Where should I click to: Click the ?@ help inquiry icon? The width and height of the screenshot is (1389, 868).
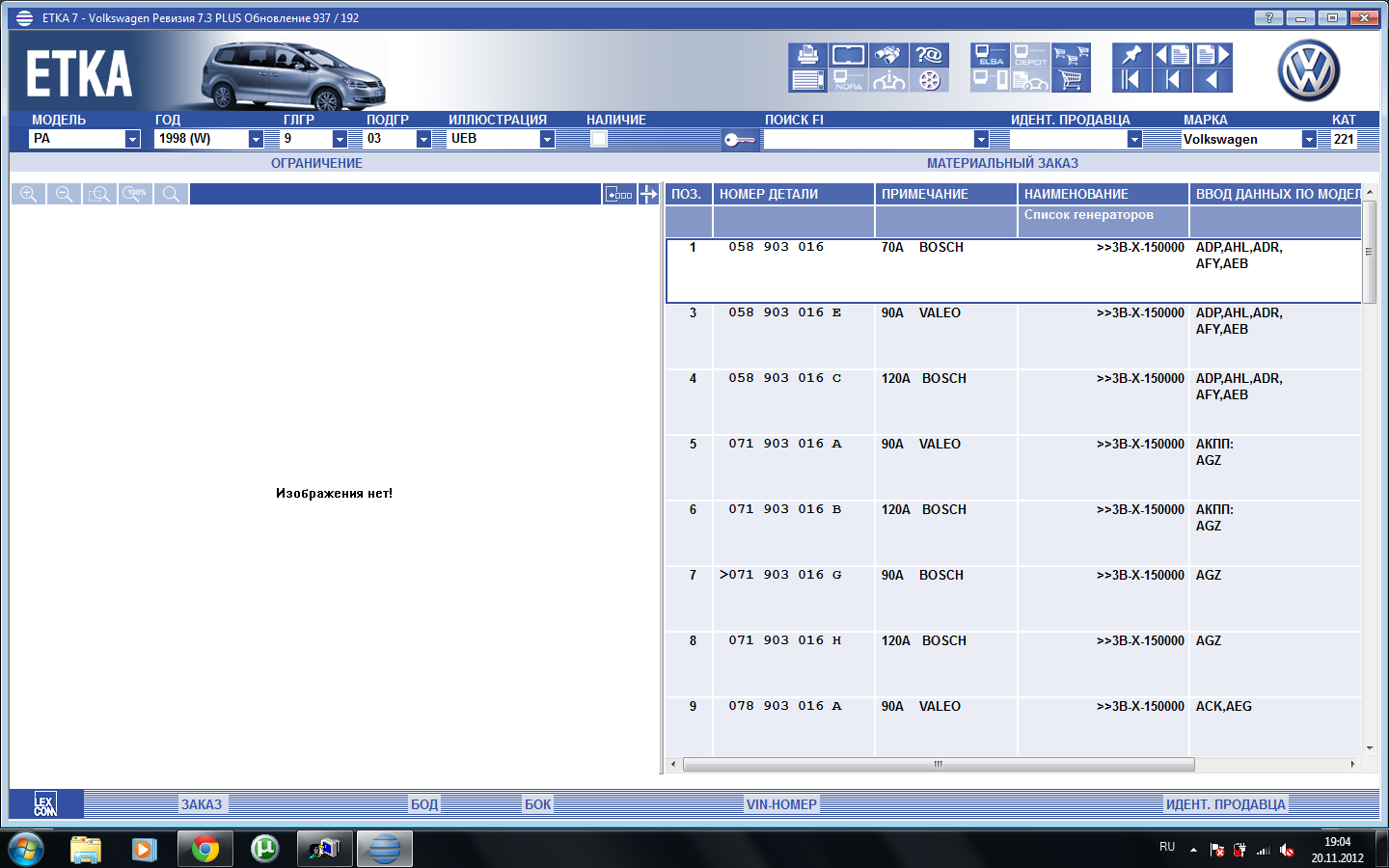(929, 55)
